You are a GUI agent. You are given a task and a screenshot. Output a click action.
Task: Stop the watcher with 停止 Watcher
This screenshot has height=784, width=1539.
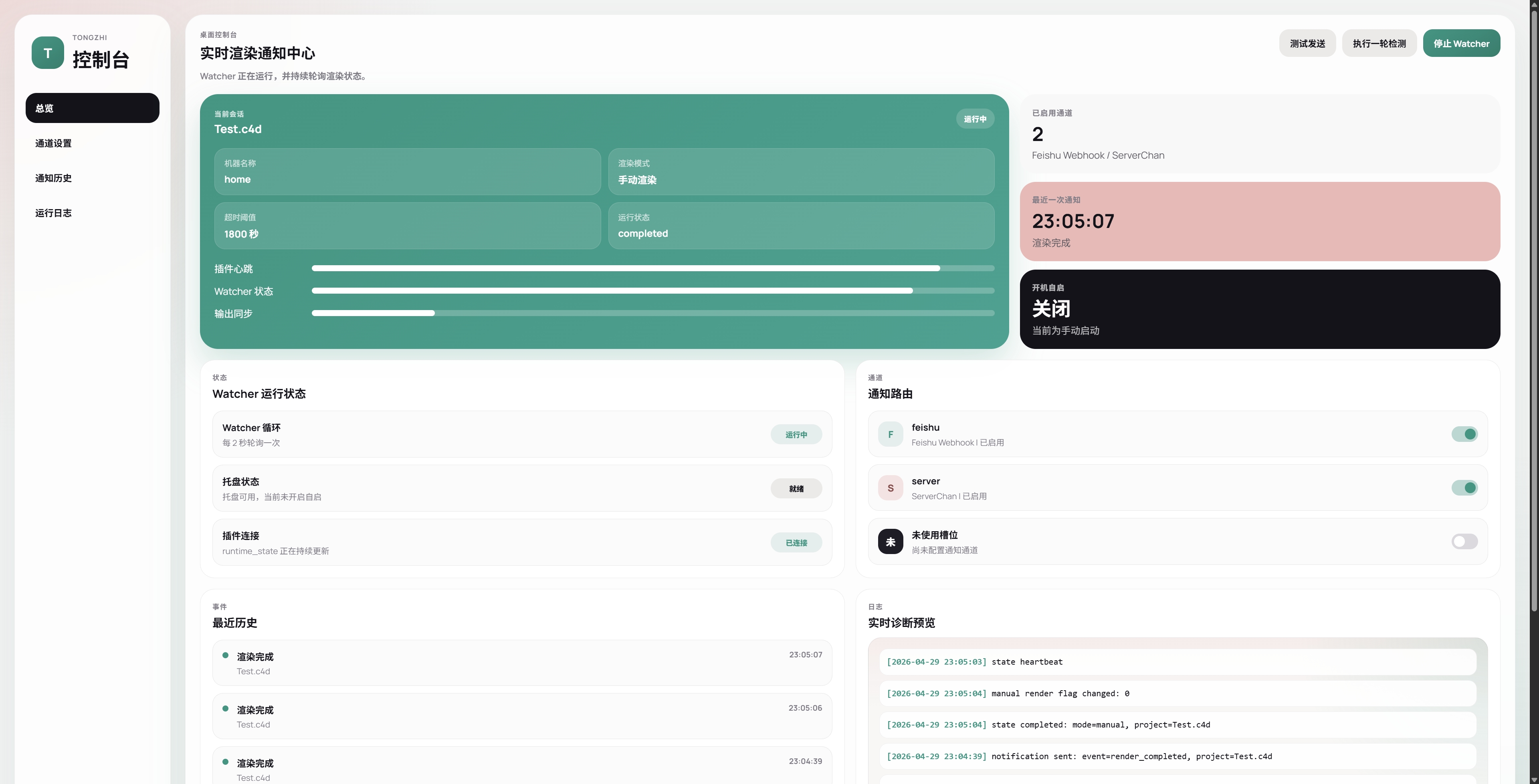(1461, 43)
